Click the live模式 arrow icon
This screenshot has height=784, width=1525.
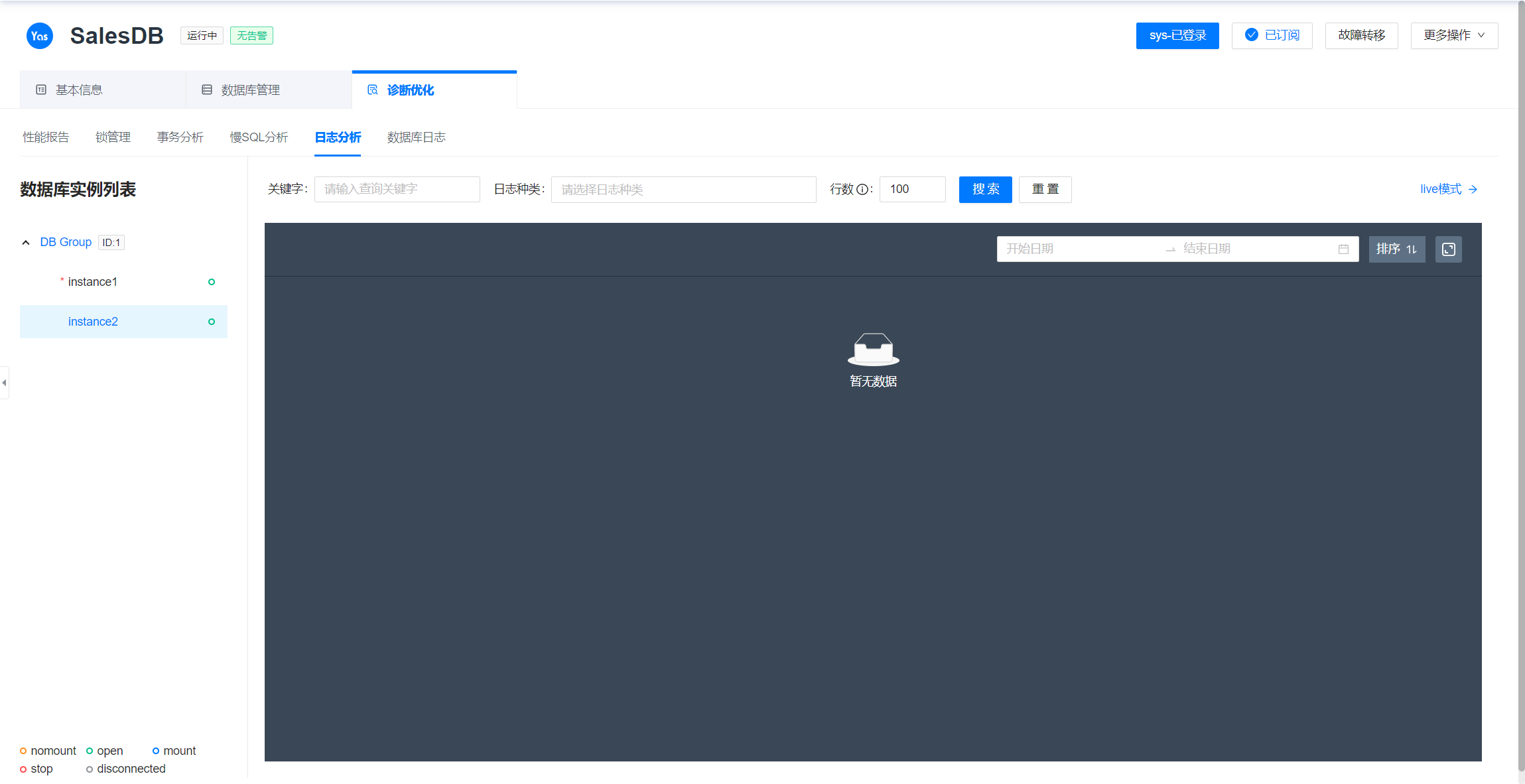pyautogui.click(x=1473, y=190)
